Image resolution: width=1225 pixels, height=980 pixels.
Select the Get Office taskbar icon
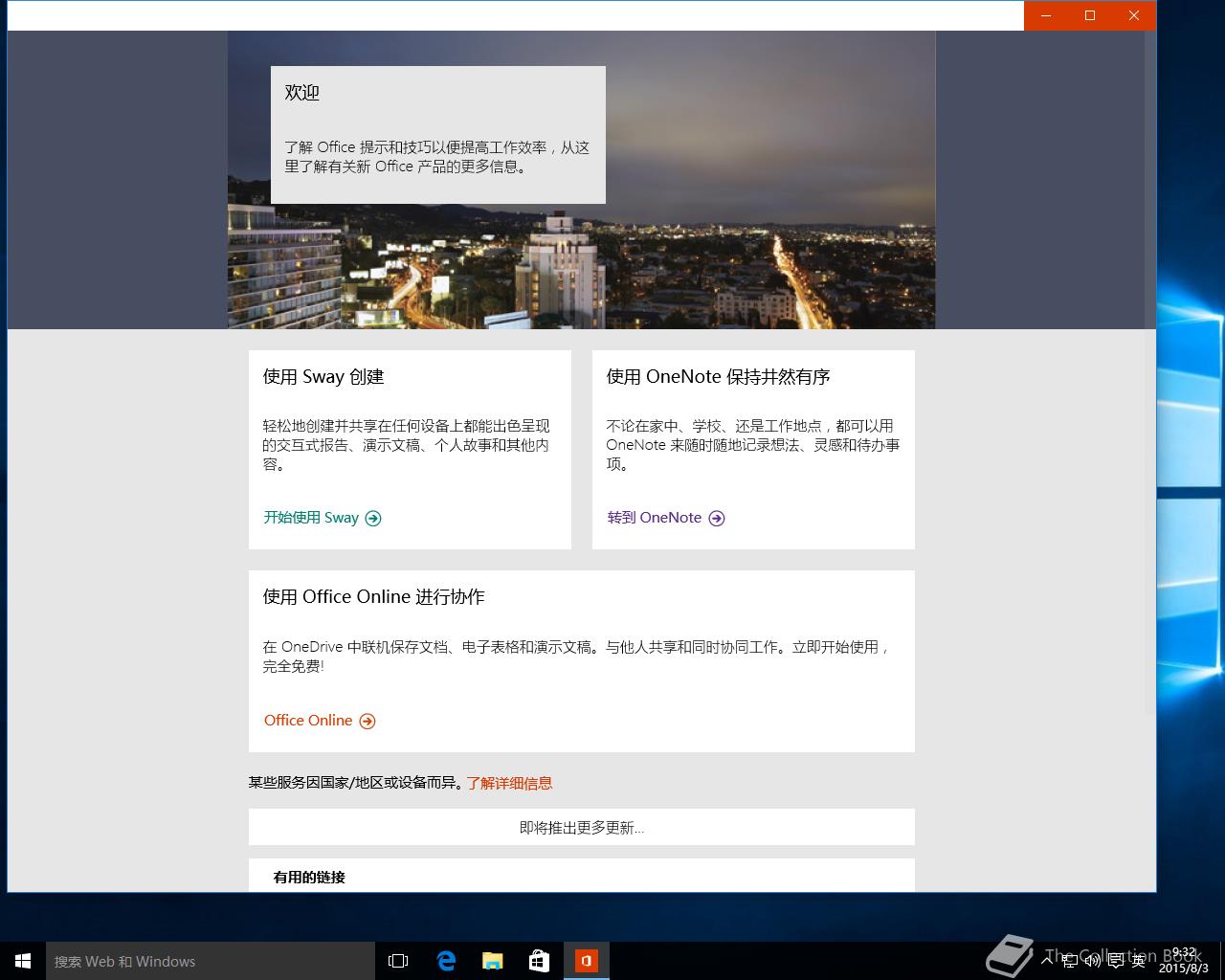tap(587, 961)
